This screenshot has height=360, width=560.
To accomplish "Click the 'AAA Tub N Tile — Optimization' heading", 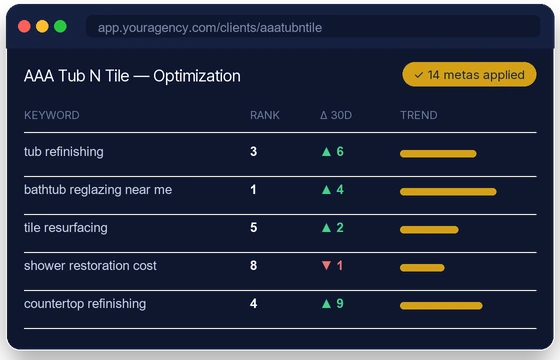I will [x=132, y=76].
